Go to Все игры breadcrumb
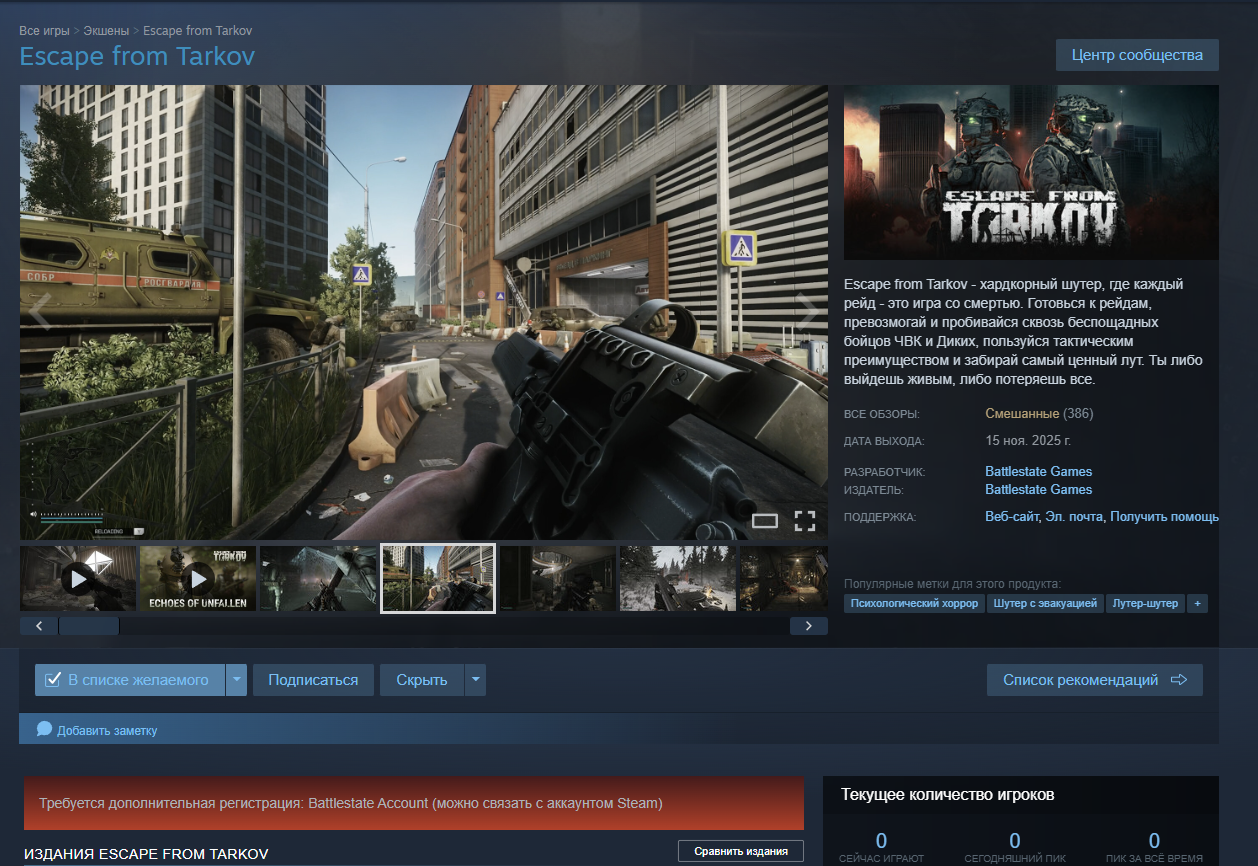The width and height of the screenshot is (1258, 866). (44, 31)
